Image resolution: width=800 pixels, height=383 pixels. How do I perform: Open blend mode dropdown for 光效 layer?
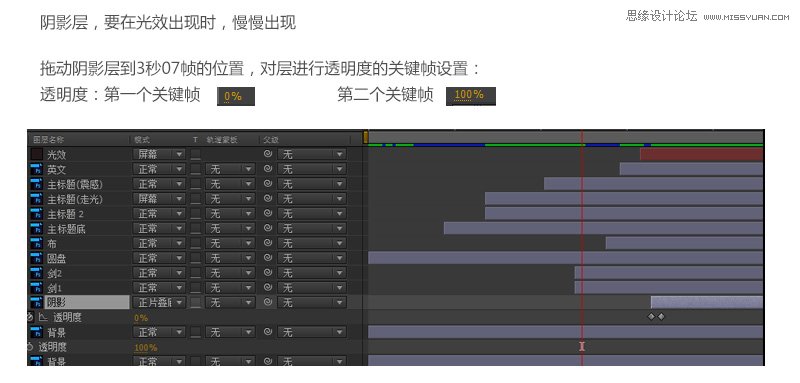tap(159, 154)
